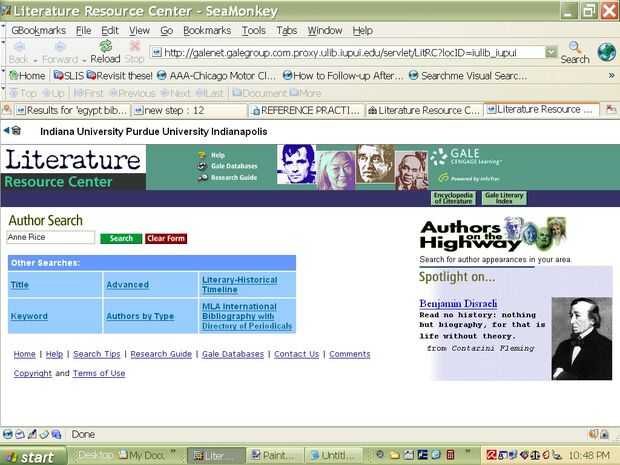This screenshot has width=620, height=465.
Task: Switch to the new step : 12 tab
Action: click(189, 110)
